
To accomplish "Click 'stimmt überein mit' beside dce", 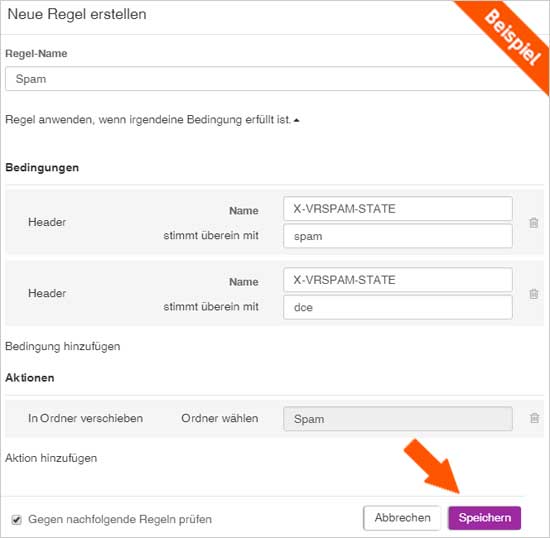I will pyautogui.click(x=211, y=307).
